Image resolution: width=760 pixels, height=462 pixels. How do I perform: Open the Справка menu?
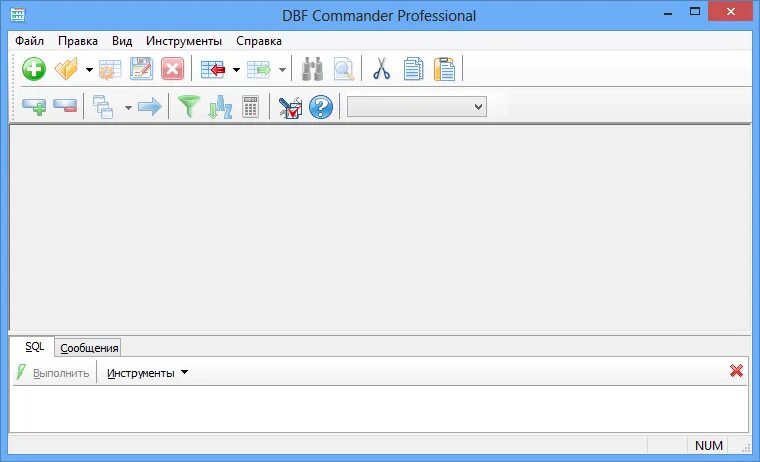259,41
